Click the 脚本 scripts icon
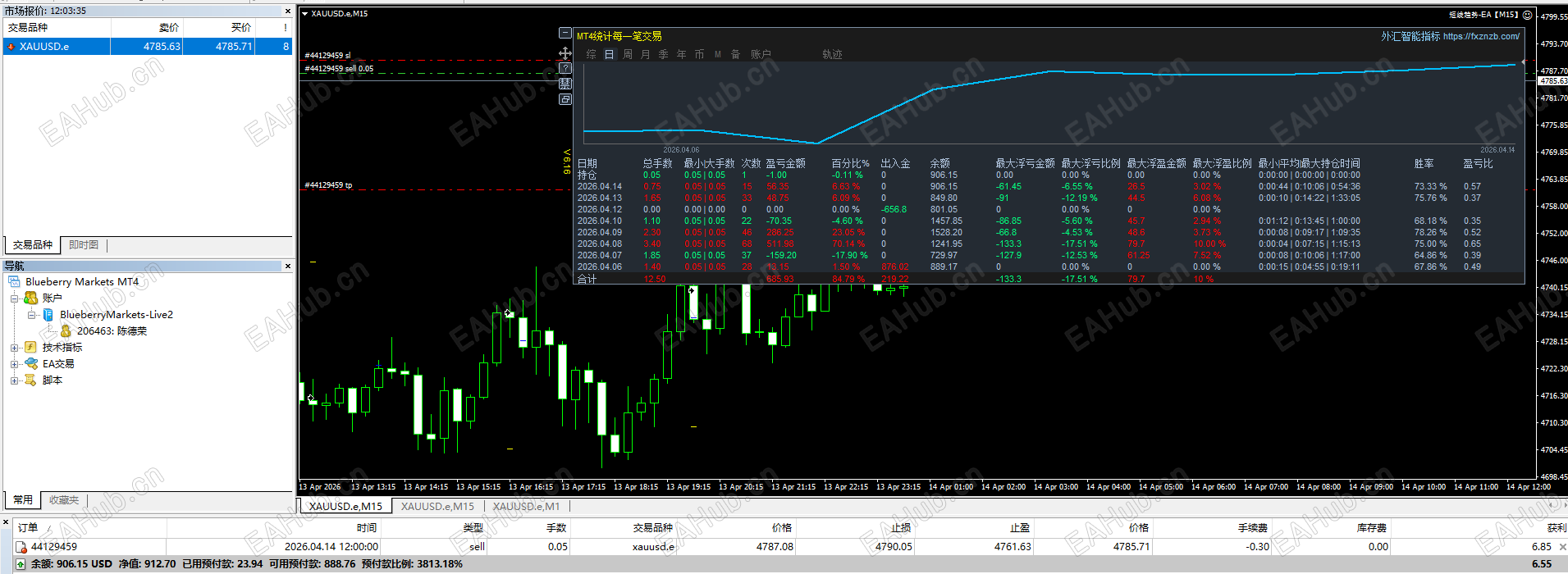The image size is (1568, 574). tap(31, 380)
